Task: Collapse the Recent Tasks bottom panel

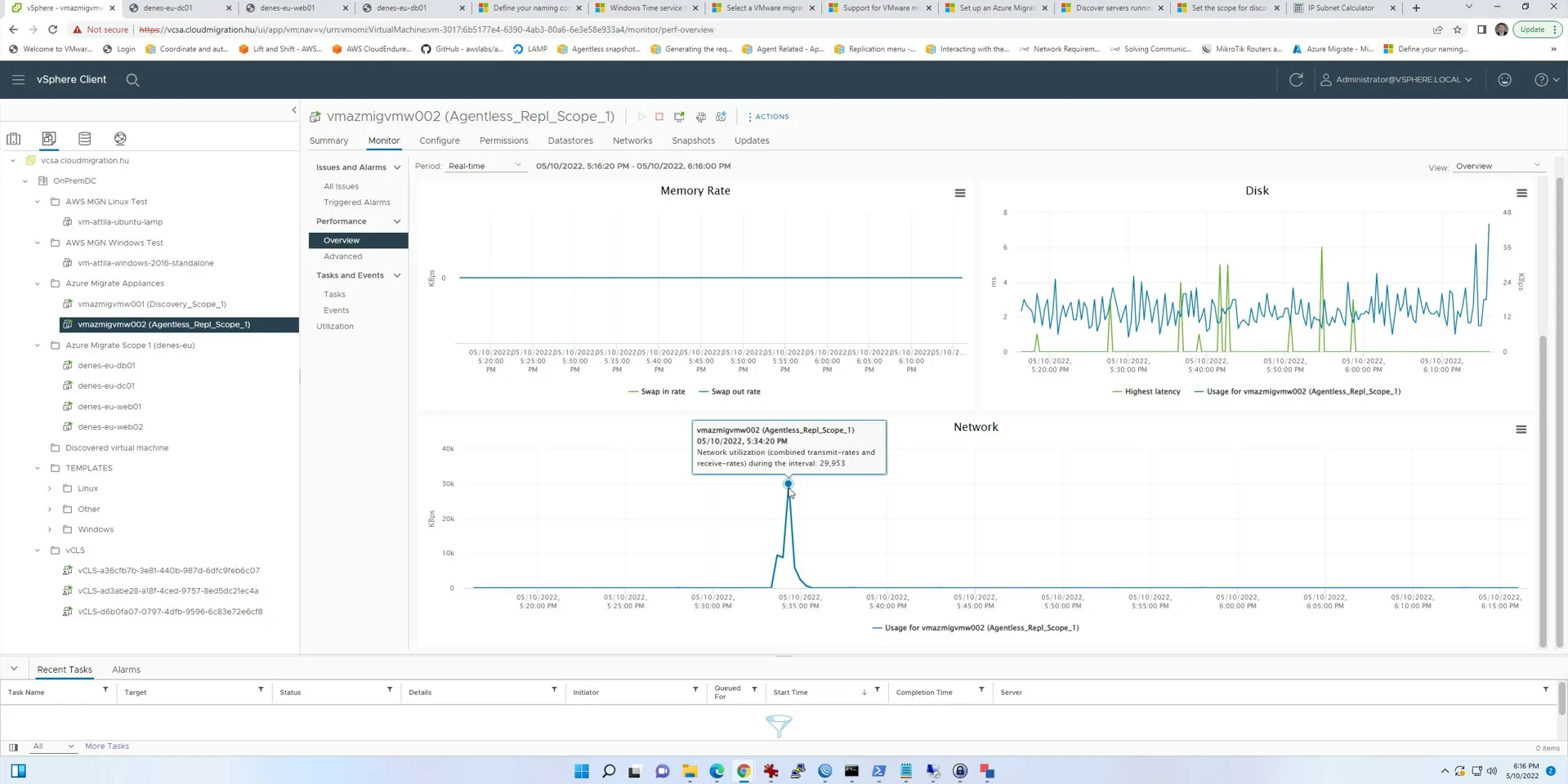Action: point(14,669)
